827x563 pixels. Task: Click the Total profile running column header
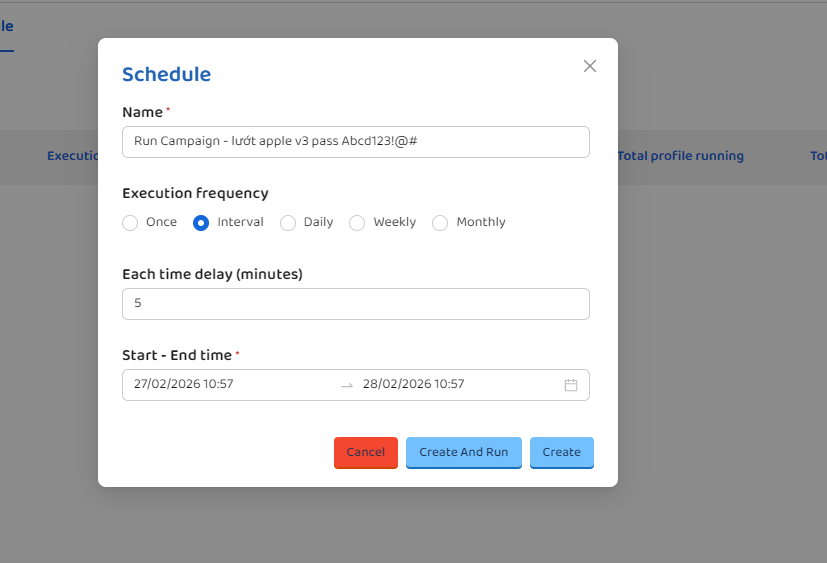pos(680,156)
